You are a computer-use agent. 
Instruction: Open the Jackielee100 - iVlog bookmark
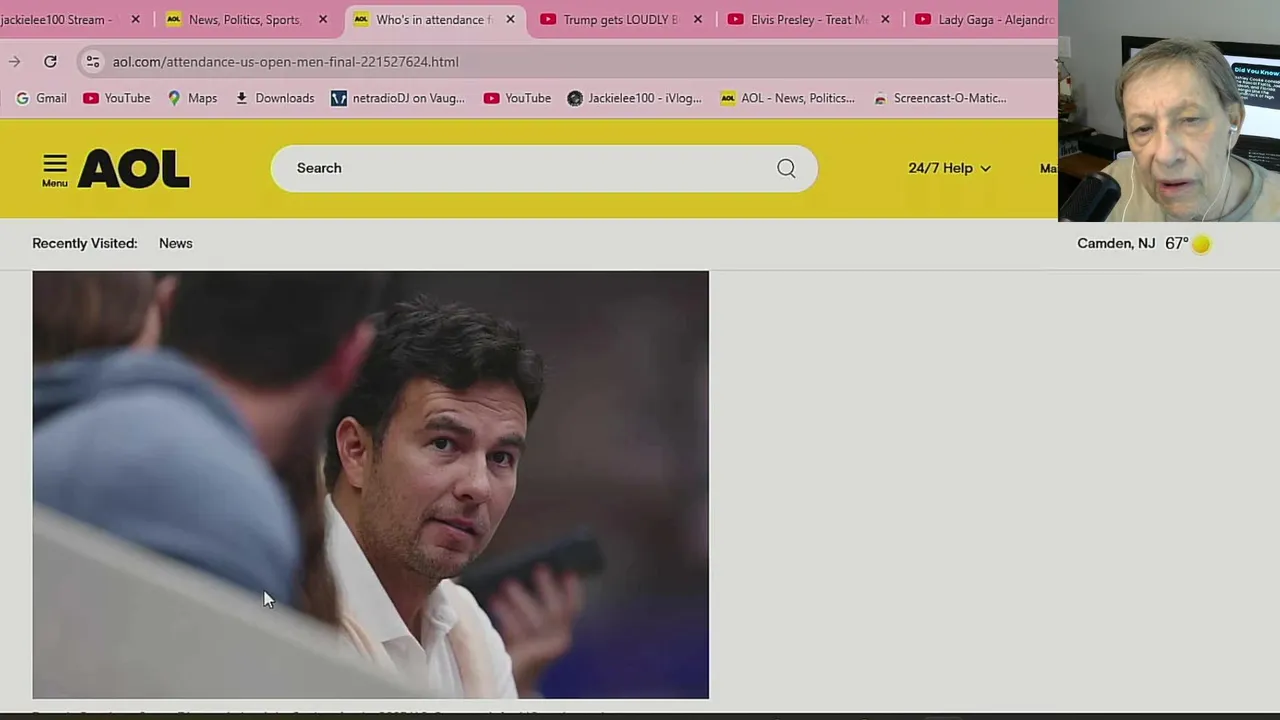coord(635,98)
